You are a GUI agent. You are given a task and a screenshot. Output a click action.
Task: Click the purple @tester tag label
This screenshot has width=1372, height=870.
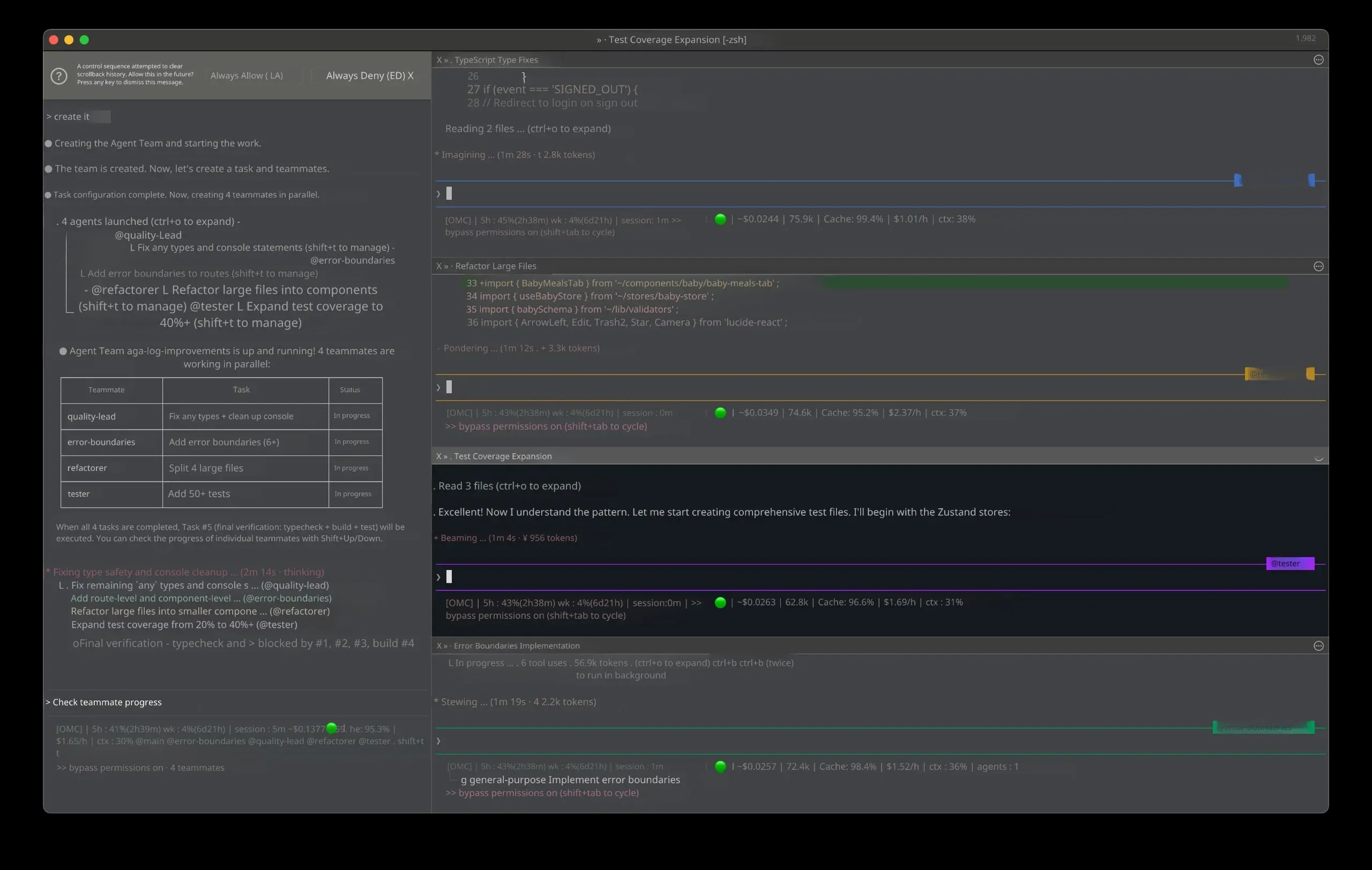tap(1289, 563)
